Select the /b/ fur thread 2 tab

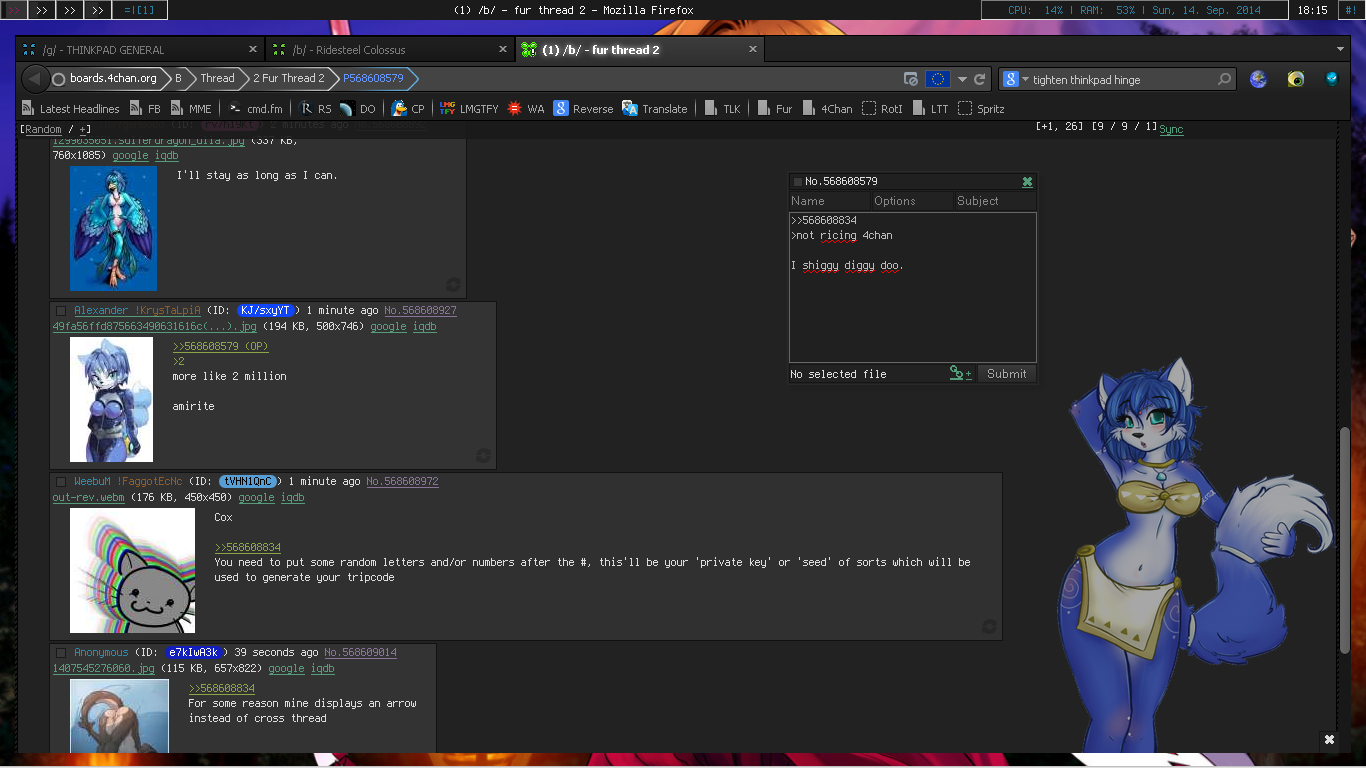click(640, 50)
